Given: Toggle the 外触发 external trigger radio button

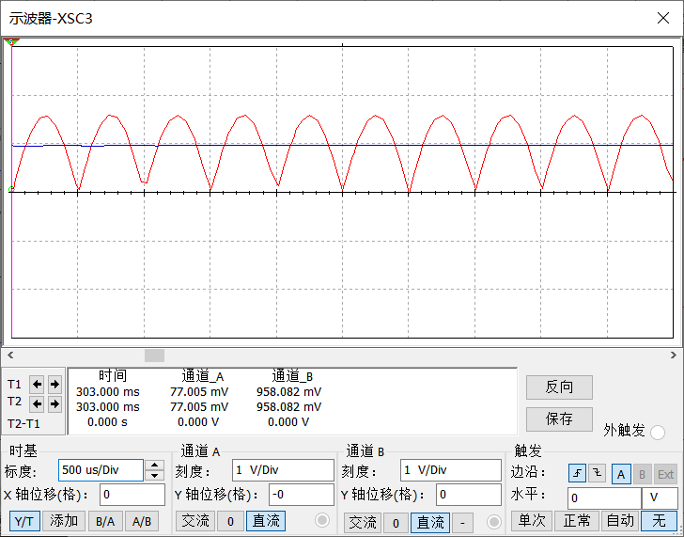Looking at the screenshot, I should tap(657, 432).
